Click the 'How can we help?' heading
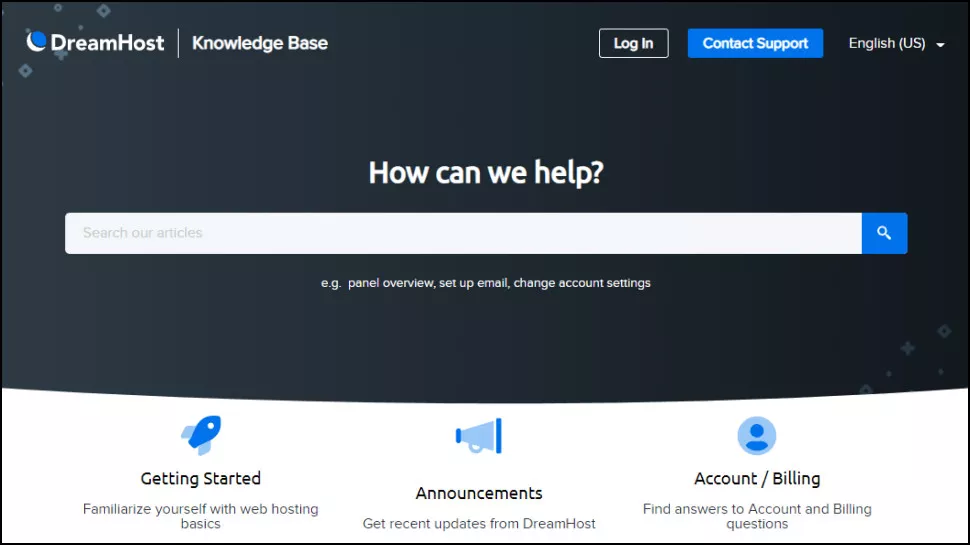Image resolution: width=970 pixels, height=545 pixels. (486, 173)
